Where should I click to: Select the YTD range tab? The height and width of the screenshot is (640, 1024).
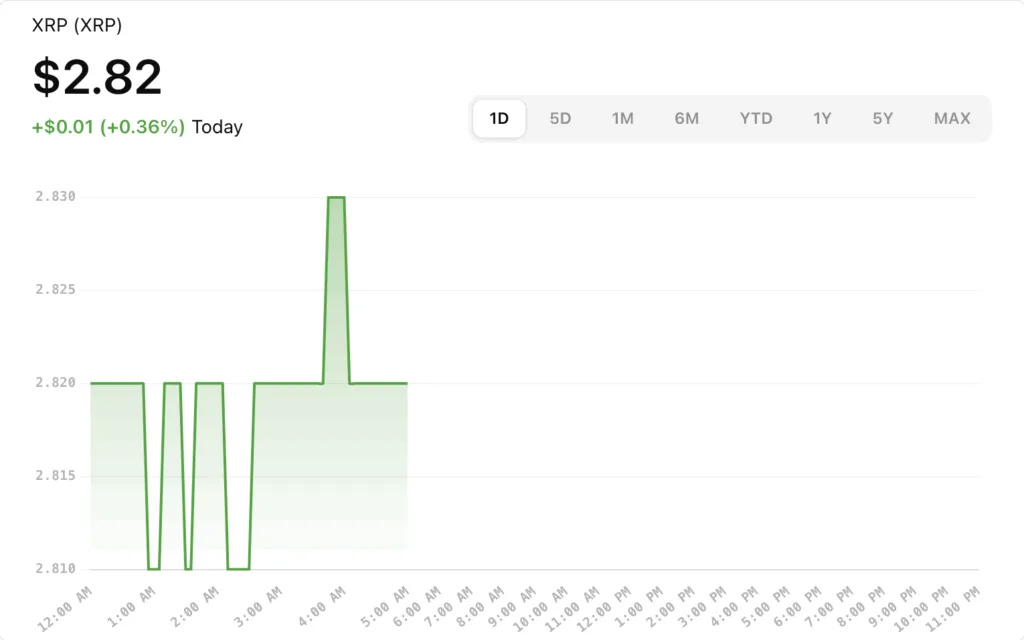(756, 118)
